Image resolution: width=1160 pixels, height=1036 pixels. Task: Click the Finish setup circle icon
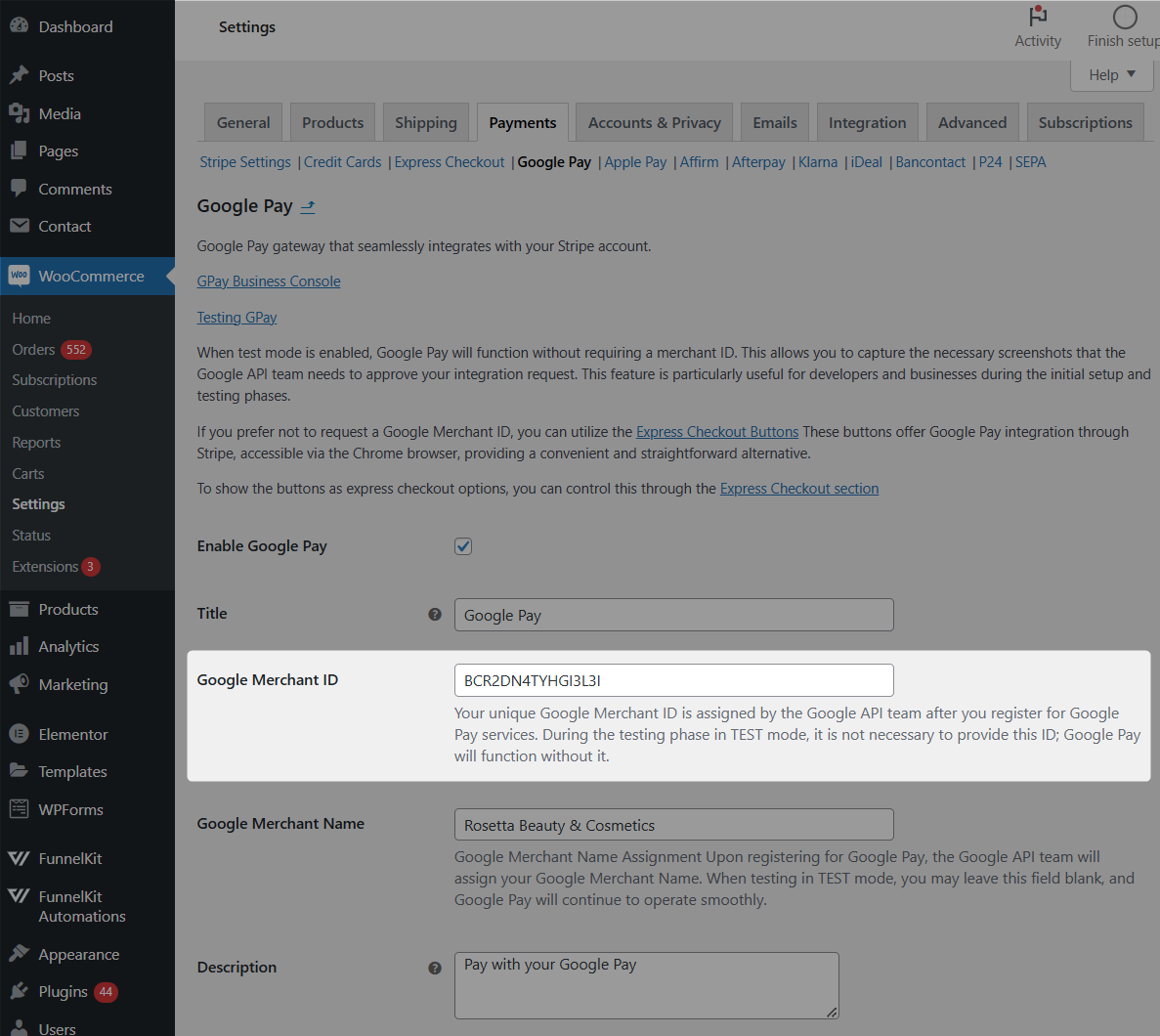tap(1125, 17)
